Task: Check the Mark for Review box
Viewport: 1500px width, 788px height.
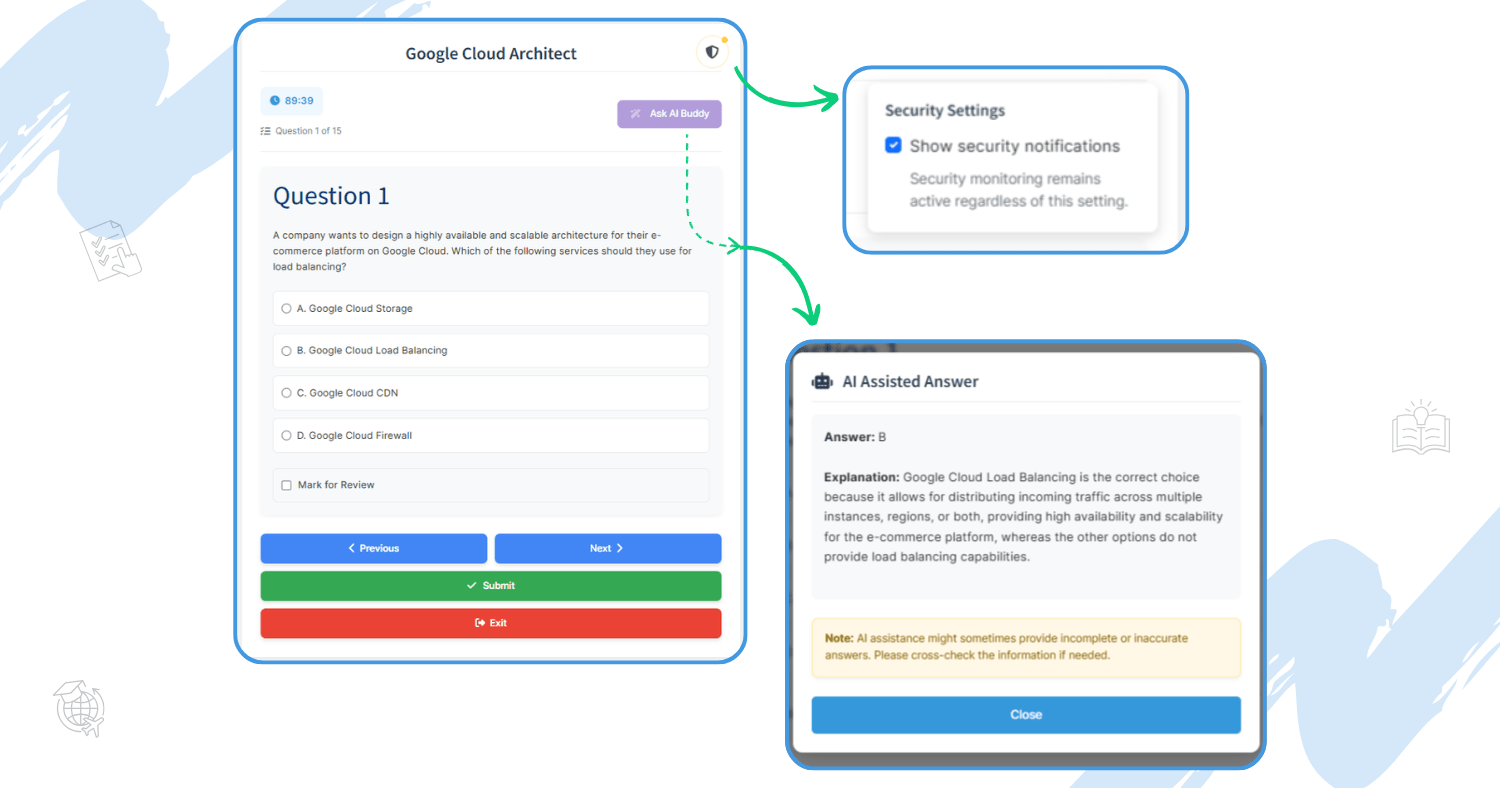Action: pos(287,485)
